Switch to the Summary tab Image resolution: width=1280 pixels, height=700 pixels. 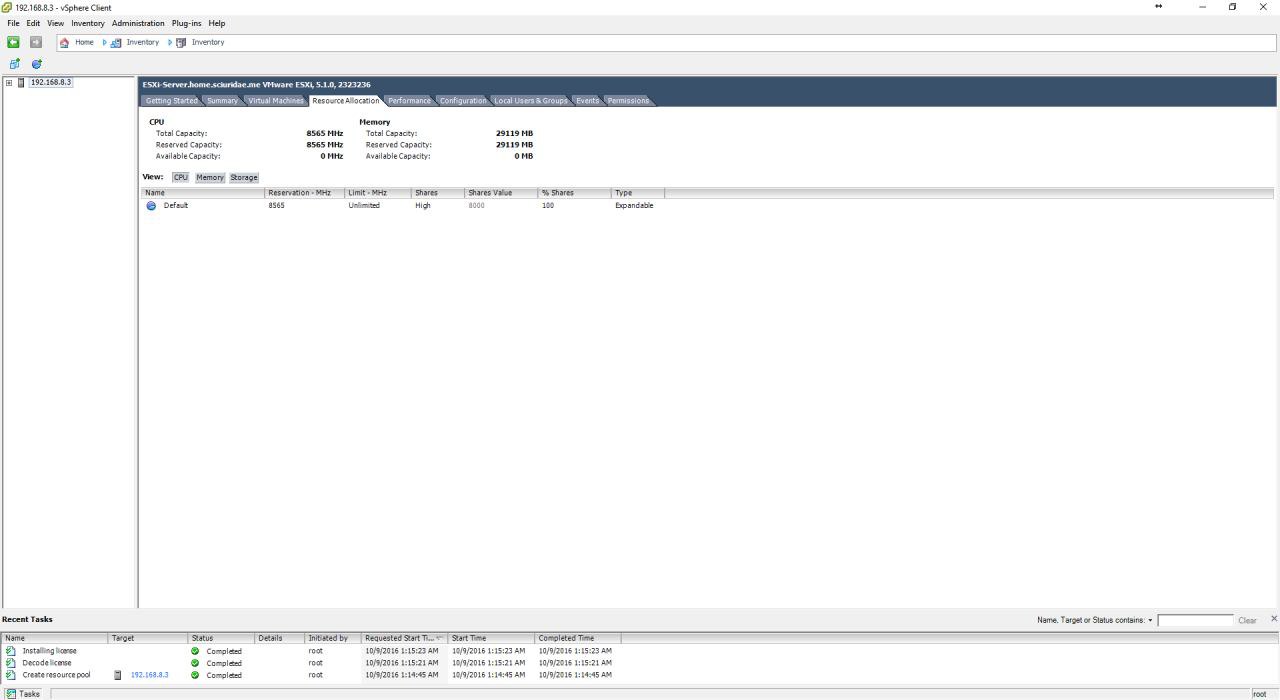click(222, 100)
